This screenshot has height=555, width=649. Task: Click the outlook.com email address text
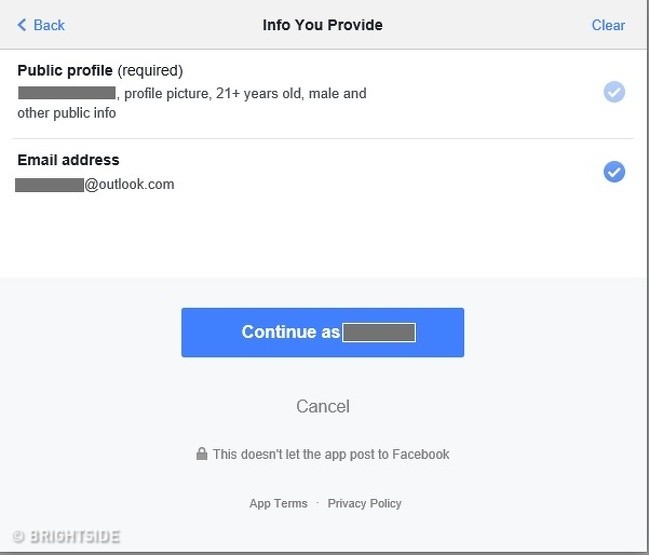pyautogui.click(x=129, y=184)
